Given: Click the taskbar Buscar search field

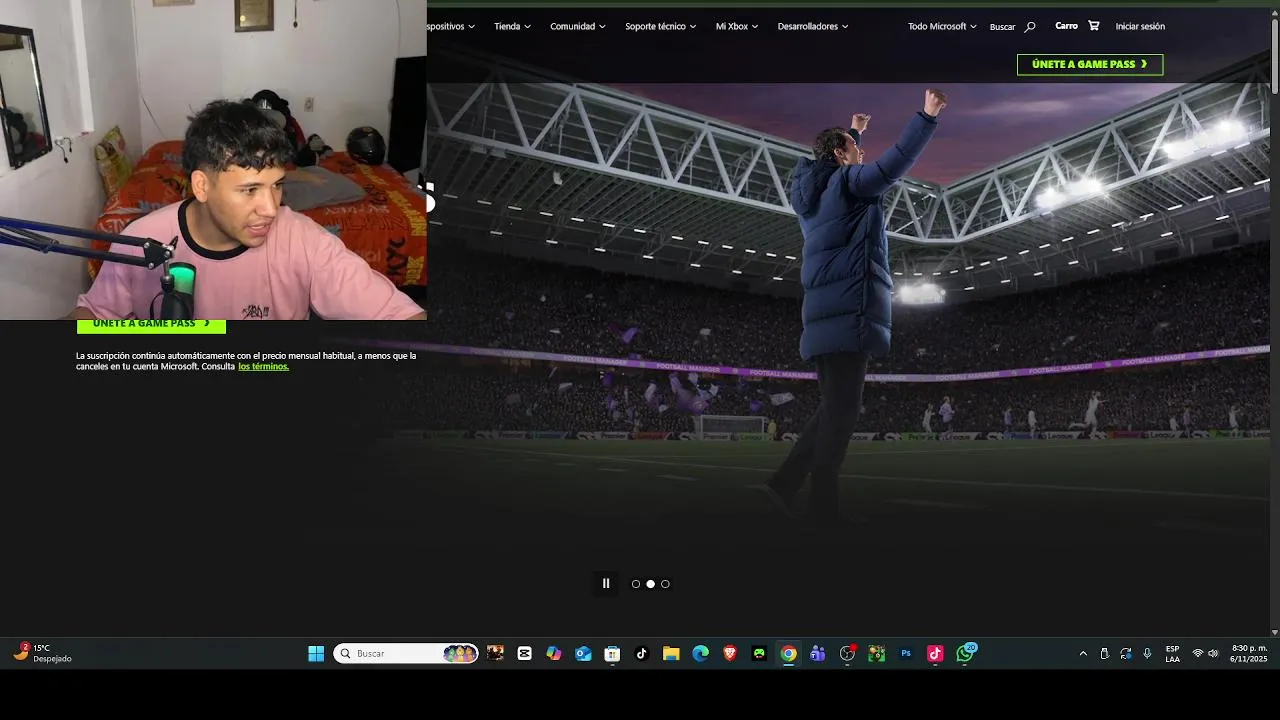Looking at the screenshot, I should click(x=406, y=653).
